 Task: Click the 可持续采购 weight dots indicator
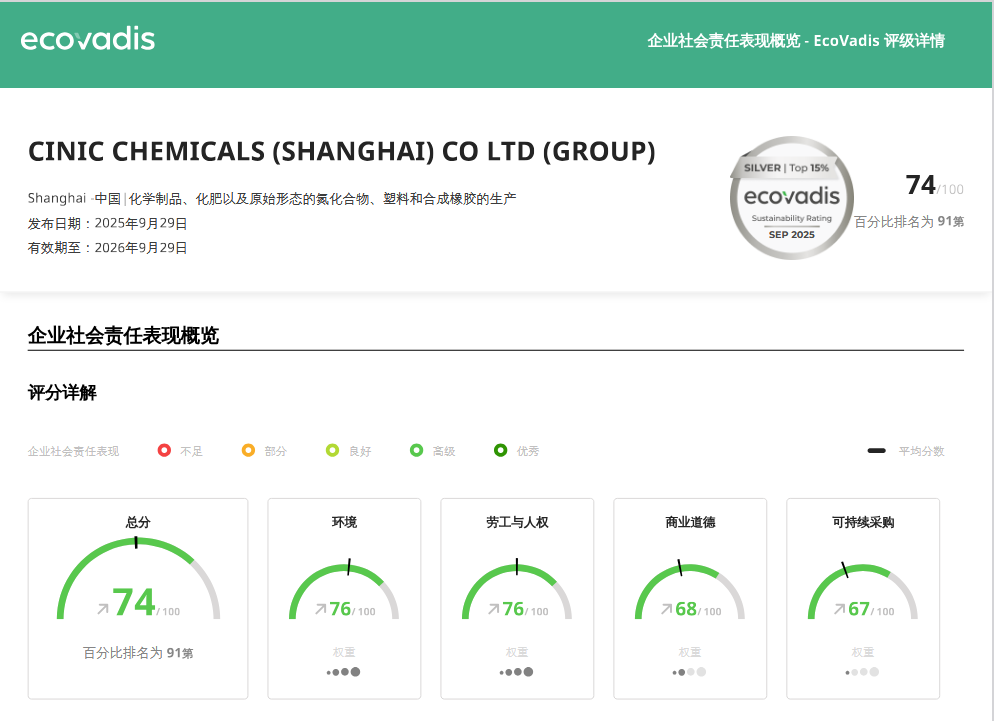863,672
